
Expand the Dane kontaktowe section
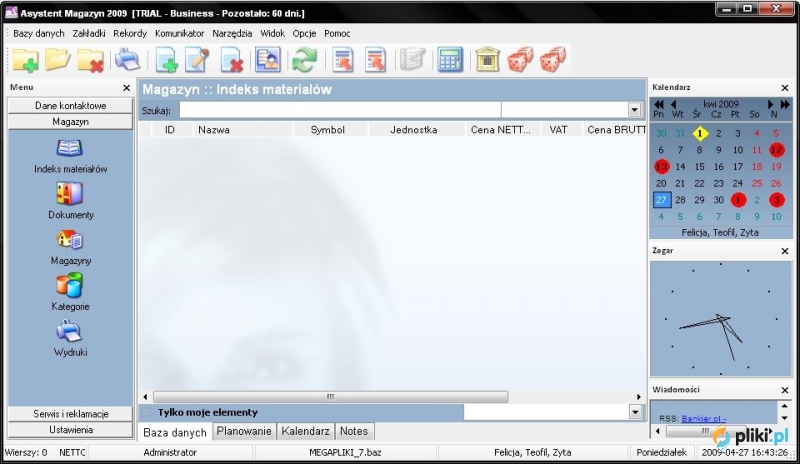70,106
